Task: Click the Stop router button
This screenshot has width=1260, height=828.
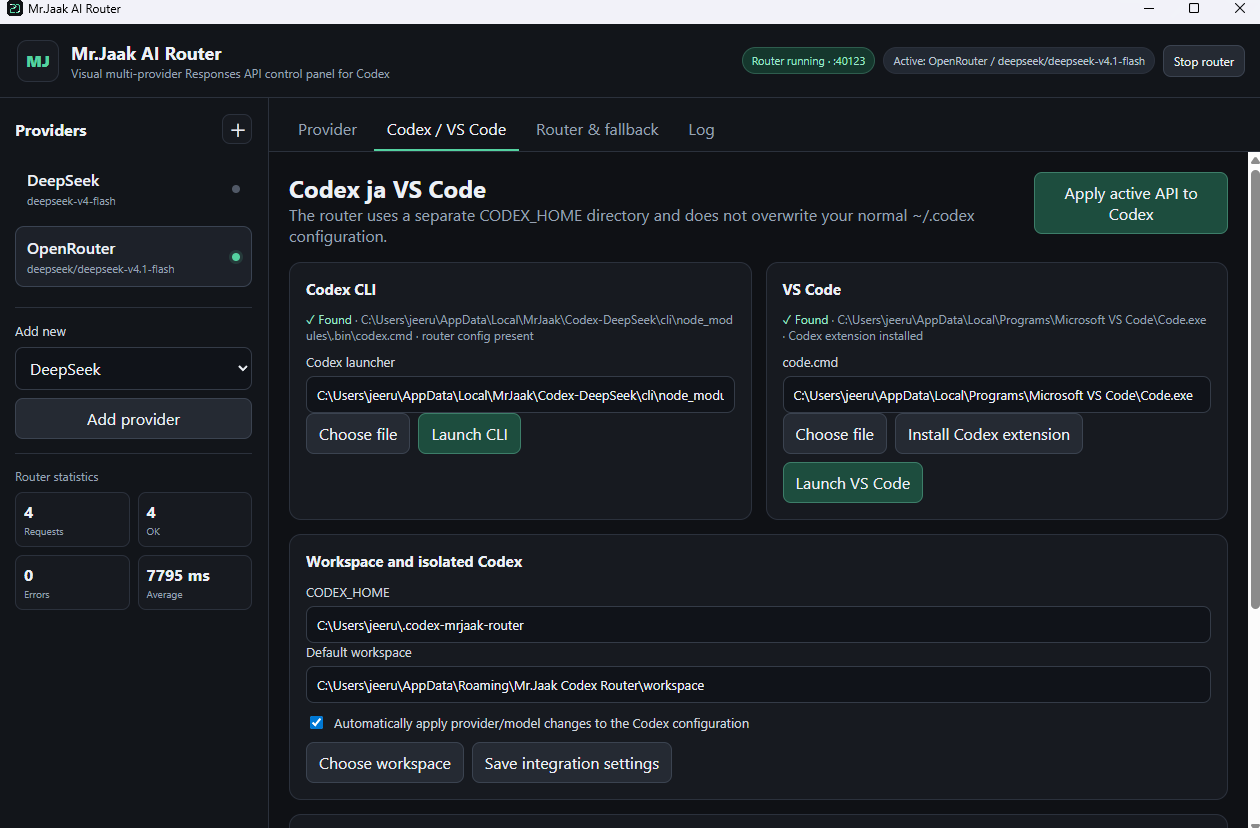Action: click(x=1203, y=61)
